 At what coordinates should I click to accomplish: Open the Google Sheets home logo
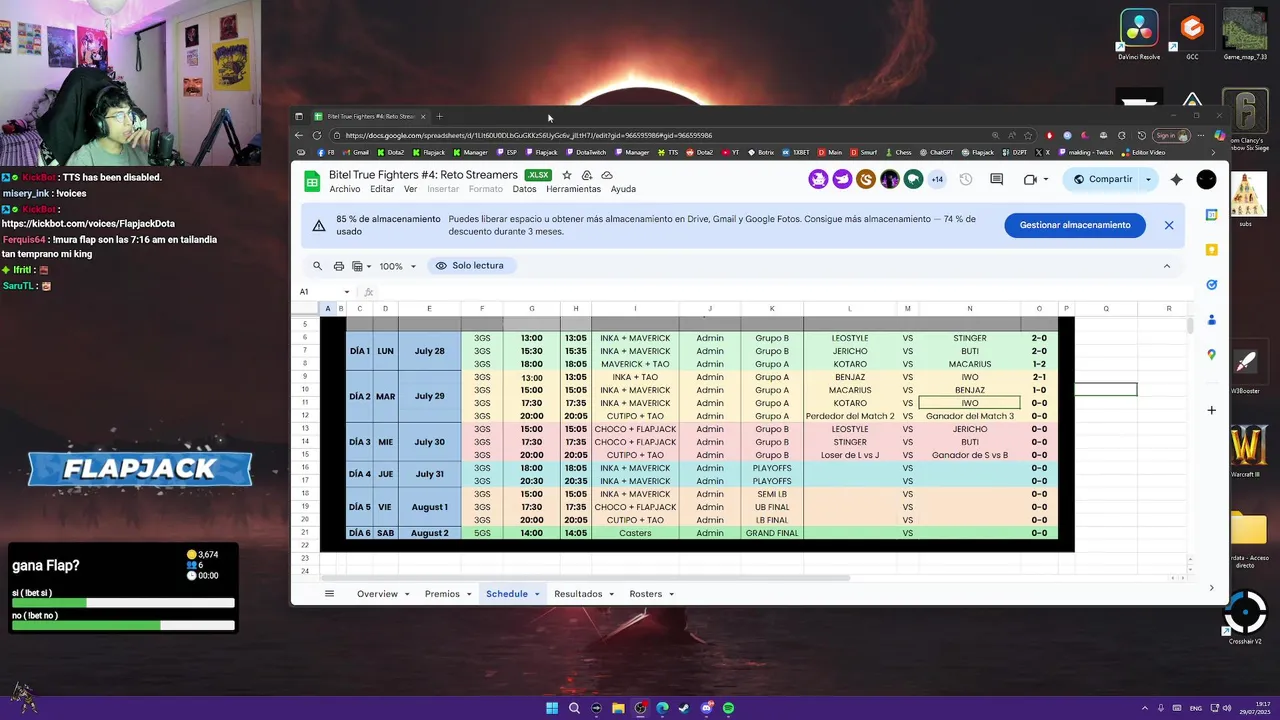pos(312,181)
